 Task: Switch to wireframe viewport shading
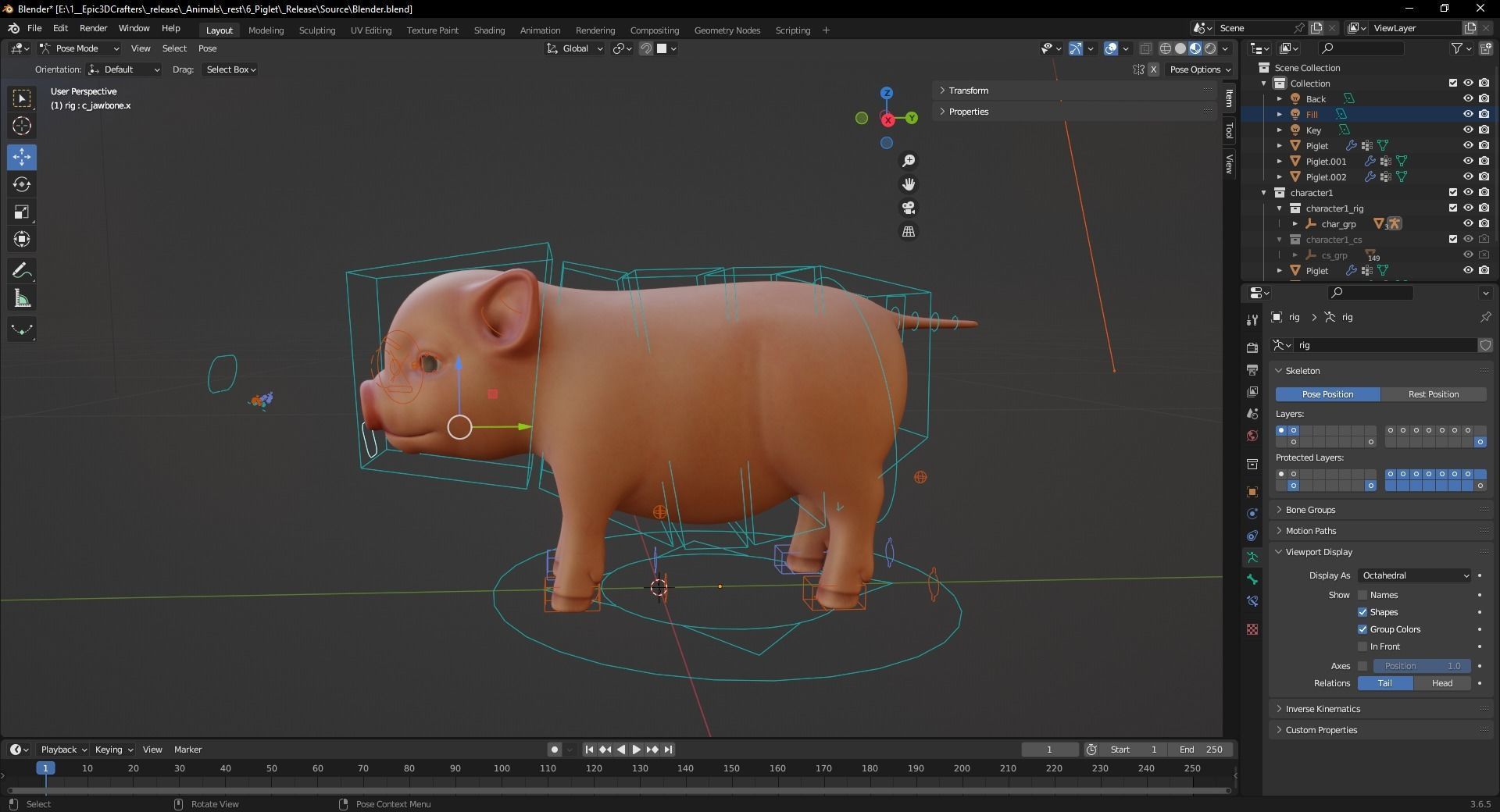1166,48
